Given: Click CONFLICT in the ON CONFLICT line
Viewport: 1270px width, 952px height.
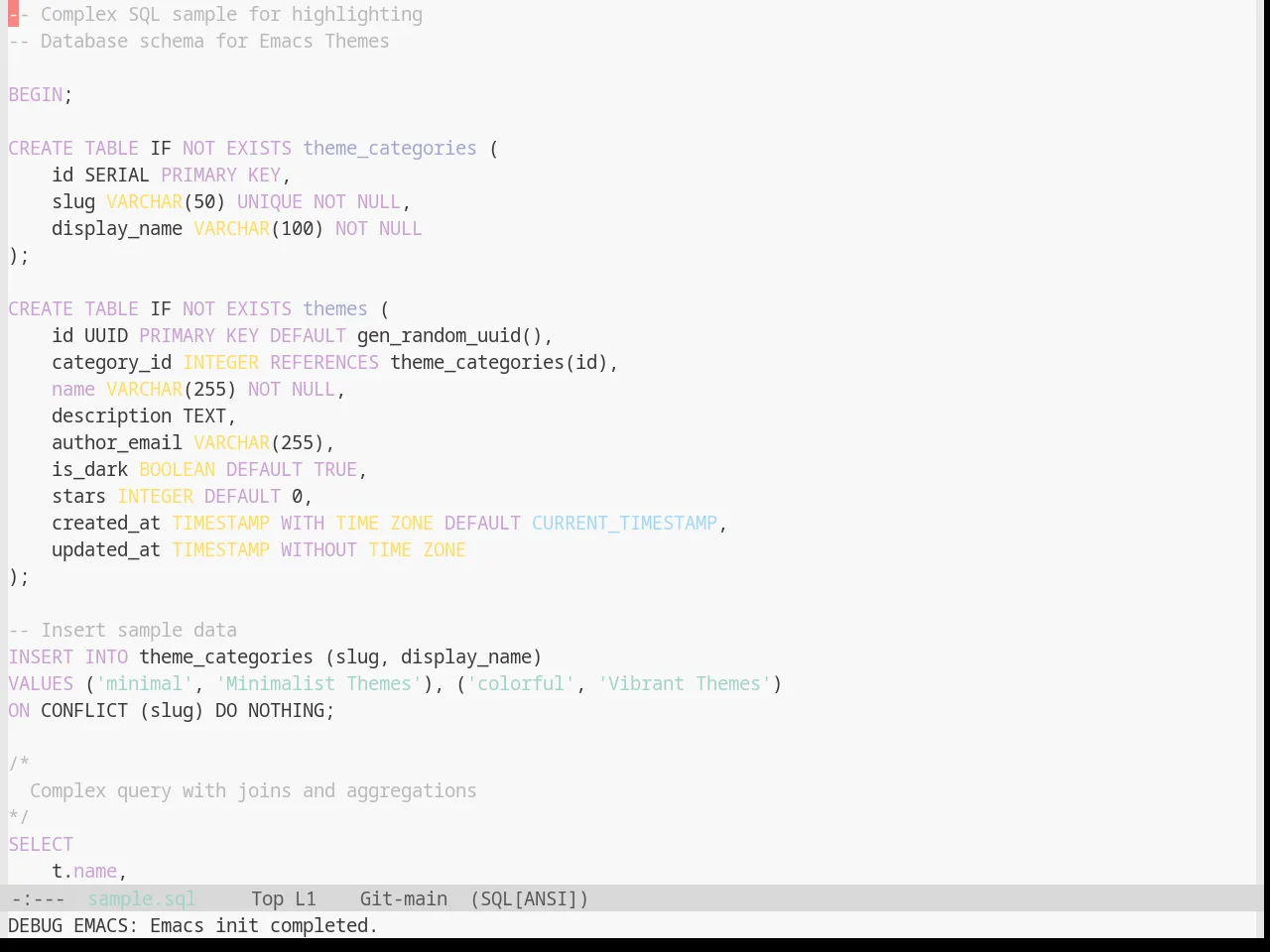Looking at the screenshot, I should pos(84,710).
